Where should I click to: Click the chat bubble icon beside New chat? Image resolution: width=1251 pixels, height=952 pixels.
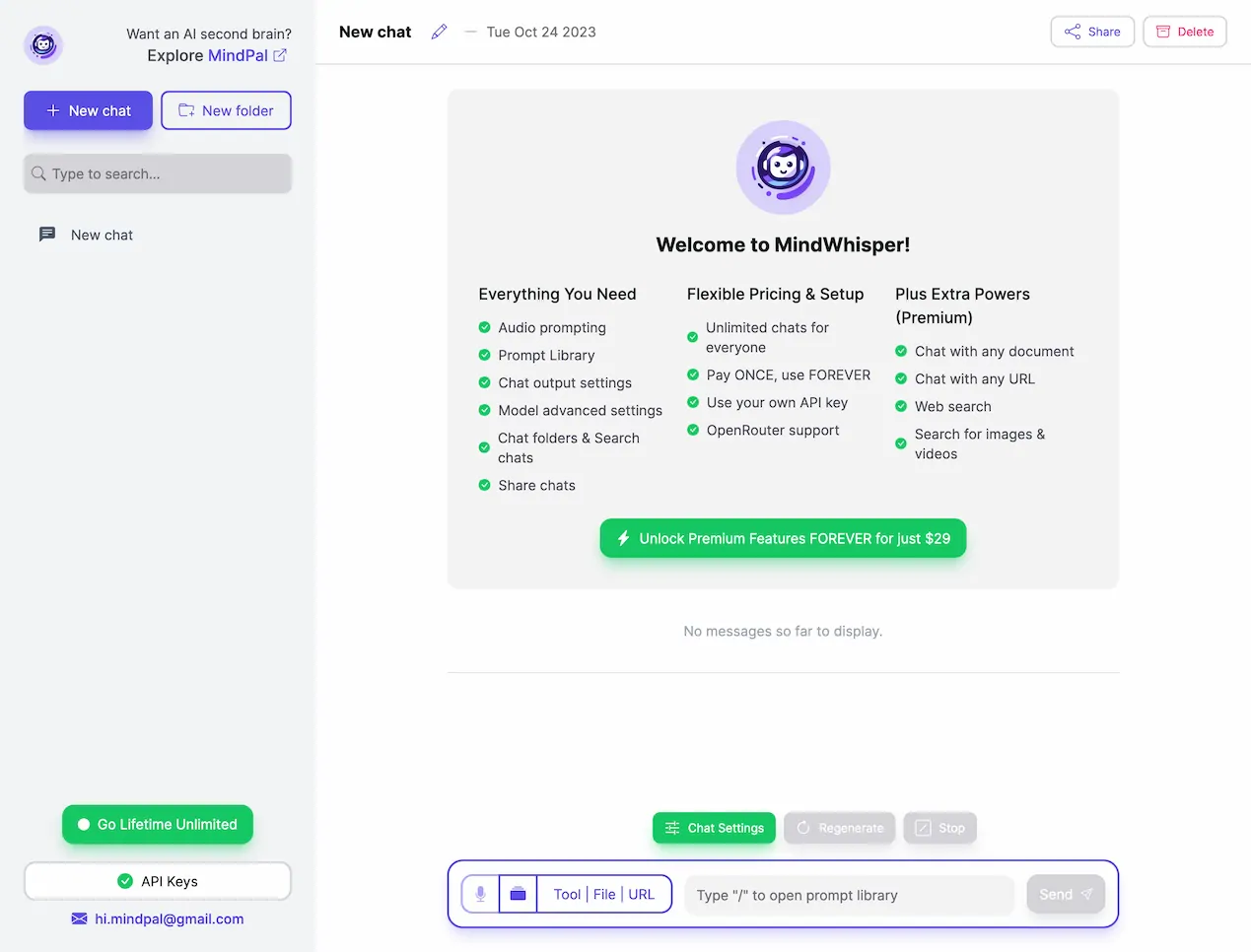click(46, 235)
